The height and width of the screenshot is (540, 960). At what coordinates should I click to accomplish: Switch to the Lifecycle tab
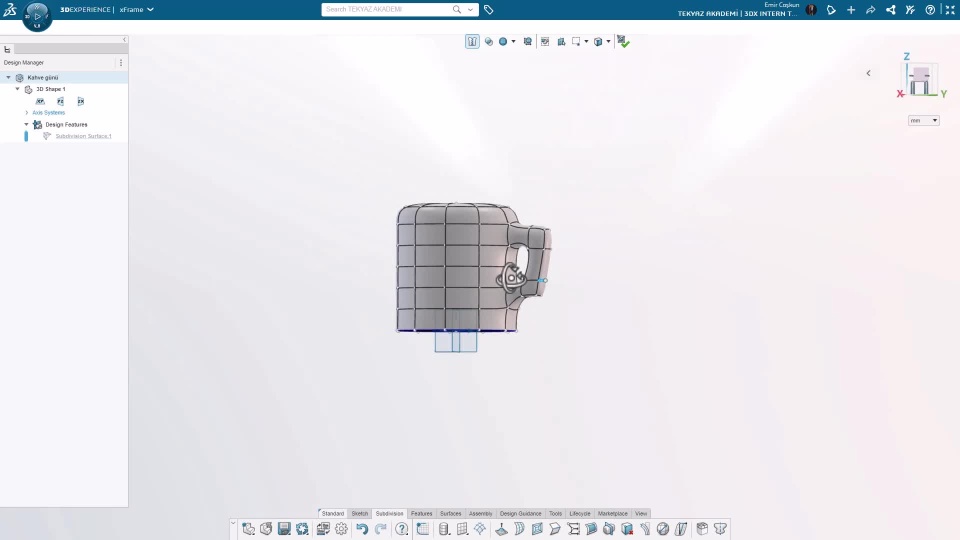pos(580,514)
